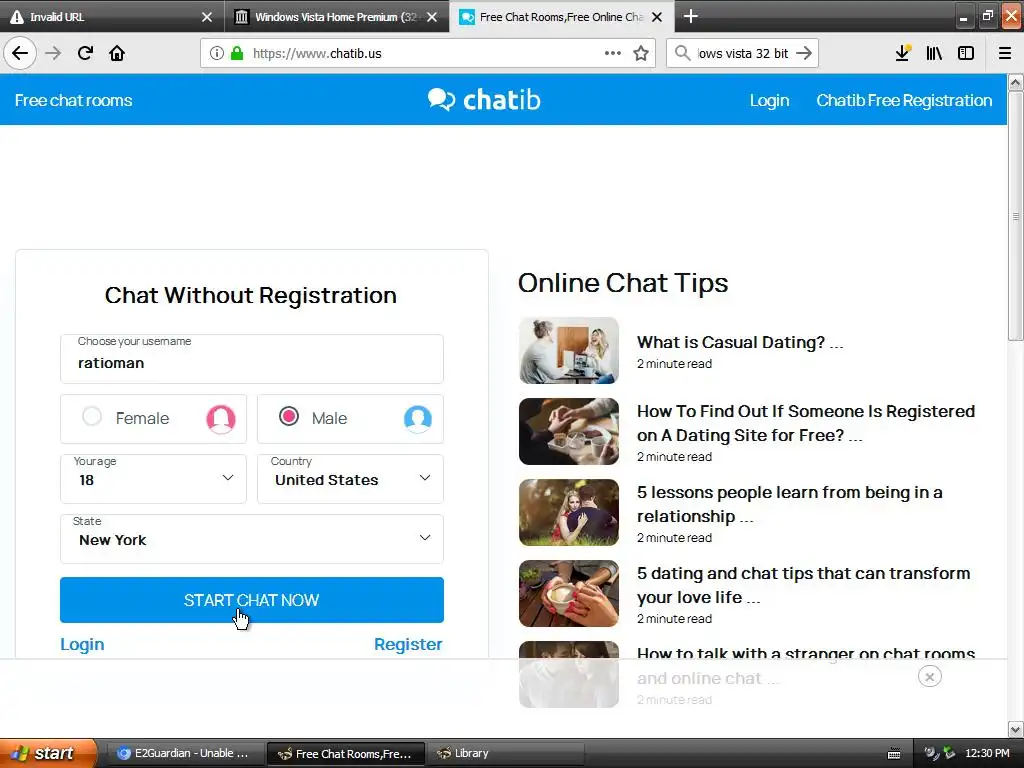Viewport: 1024px width, 768px height.
Task: Open the browser home page
Action: [117, 53]
